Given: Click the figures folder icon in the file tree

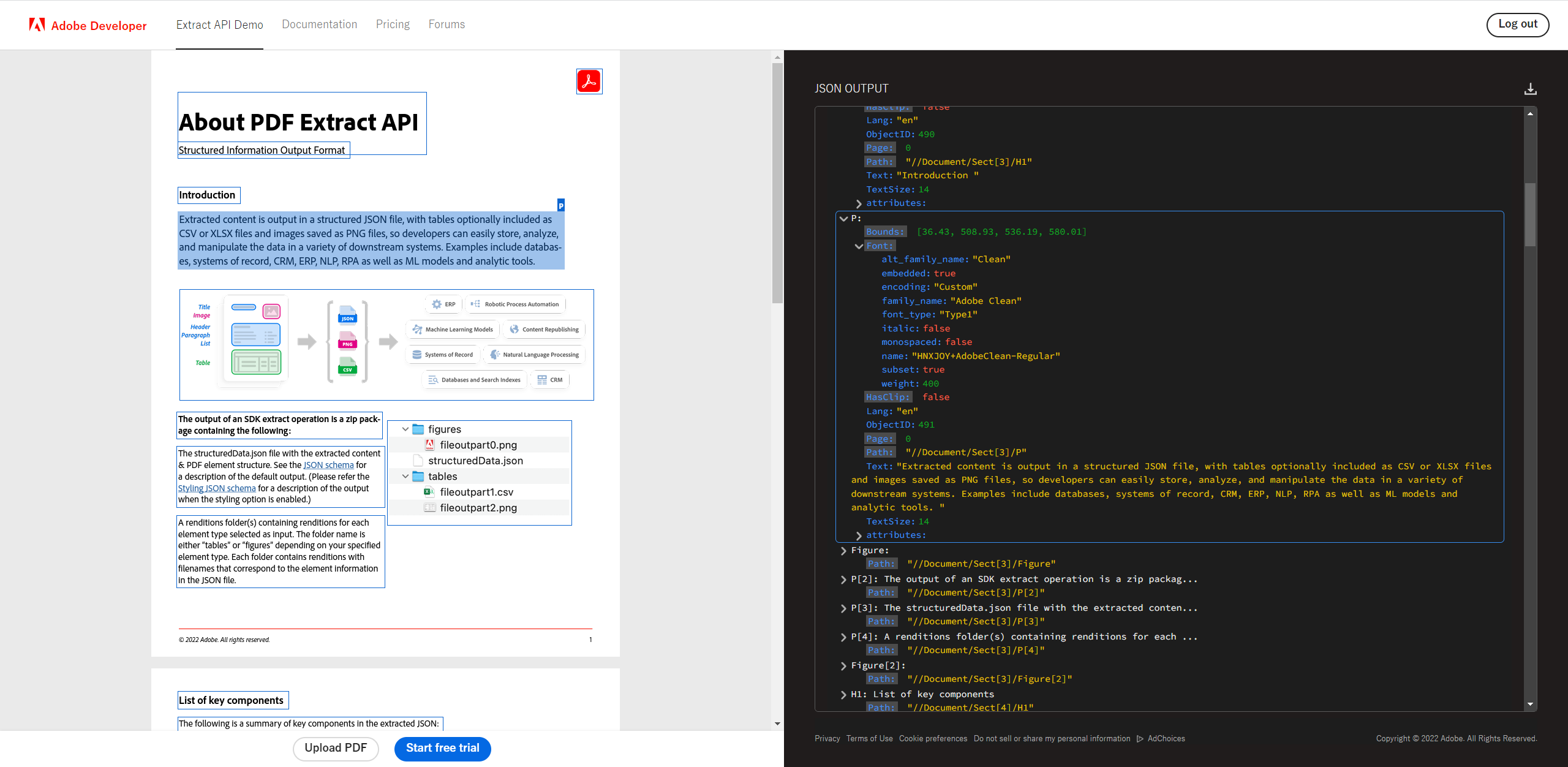Looking at the screenshot, I should 417,429.
